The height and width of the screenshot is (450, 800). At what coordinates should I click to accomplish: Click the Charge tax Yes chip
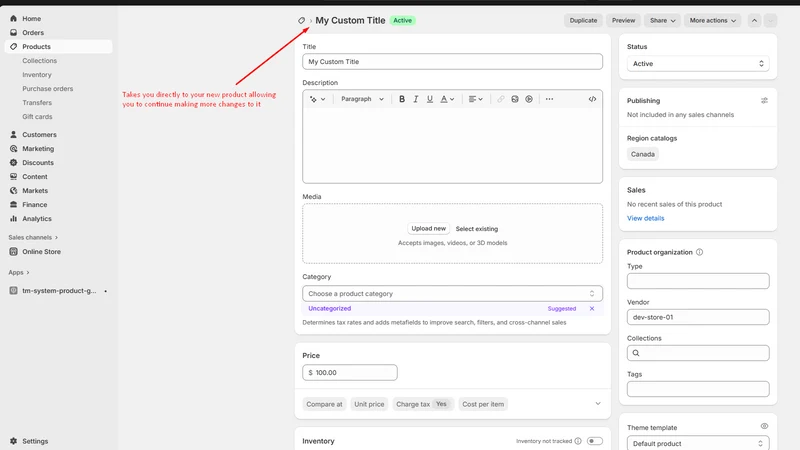coord(423,404)
